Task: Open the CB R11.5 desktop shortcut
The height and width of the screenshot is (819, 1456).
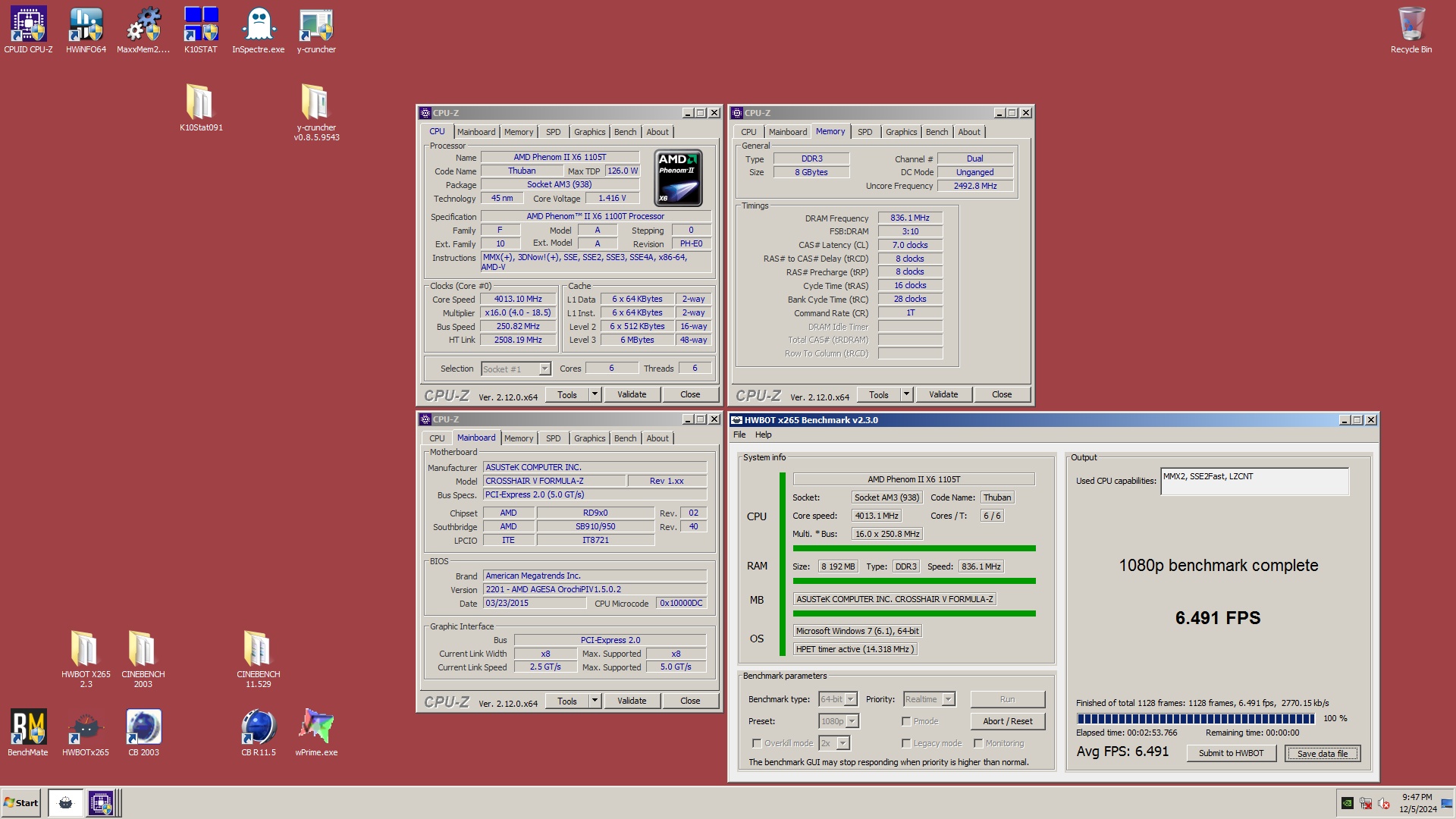Action: pos(259,732)
